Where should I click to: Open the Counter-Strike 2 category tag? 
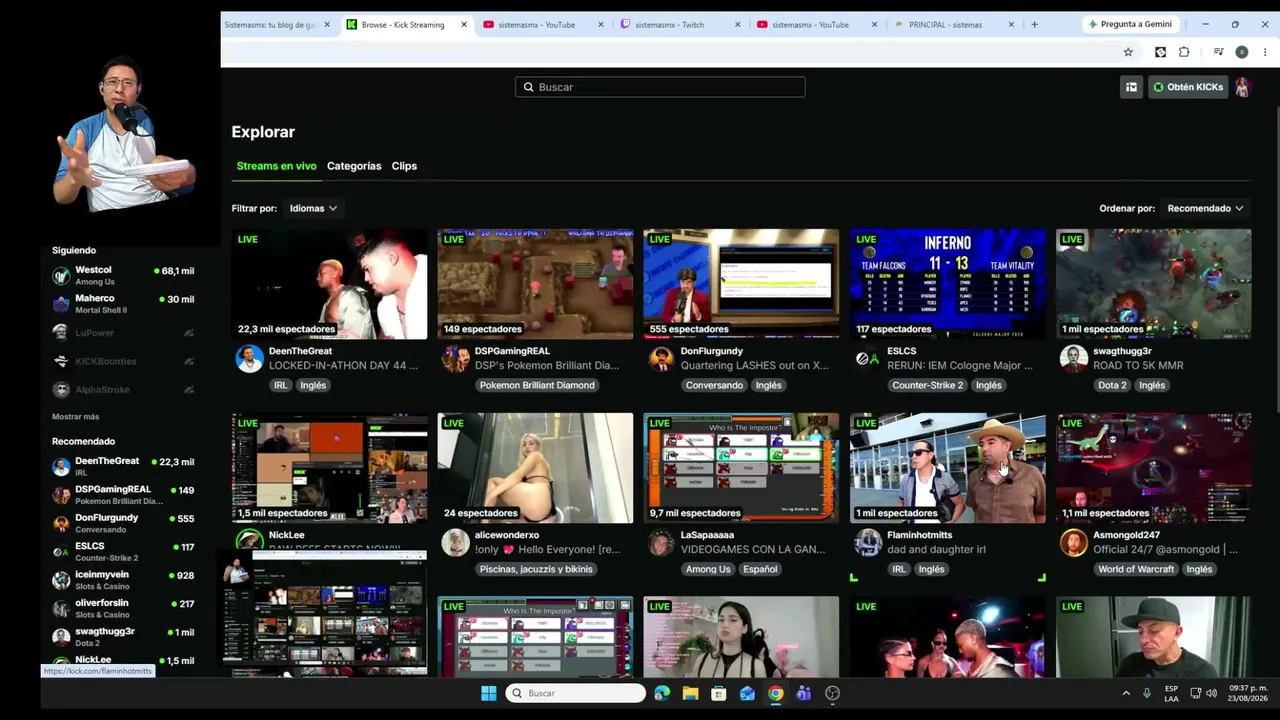(928, 385)
